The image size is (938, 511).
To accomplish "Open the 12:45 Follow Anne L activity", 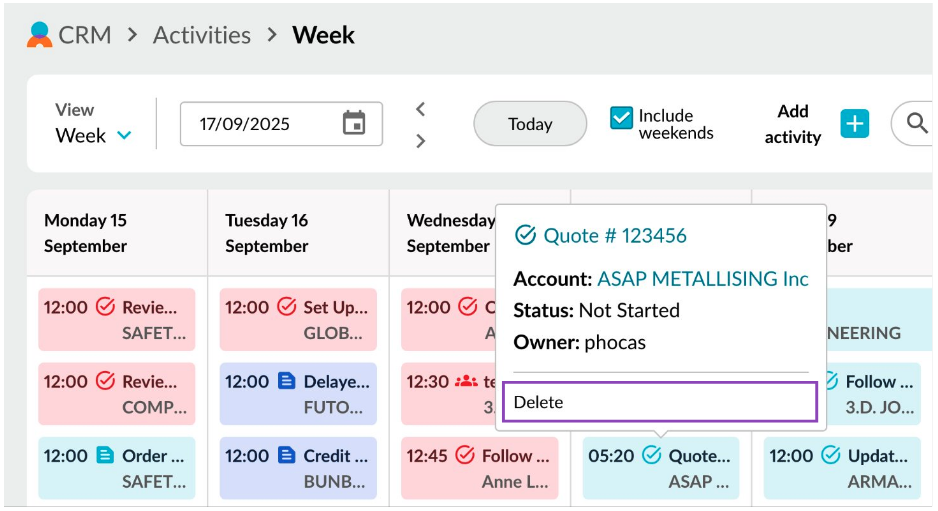I will point(478,468).
